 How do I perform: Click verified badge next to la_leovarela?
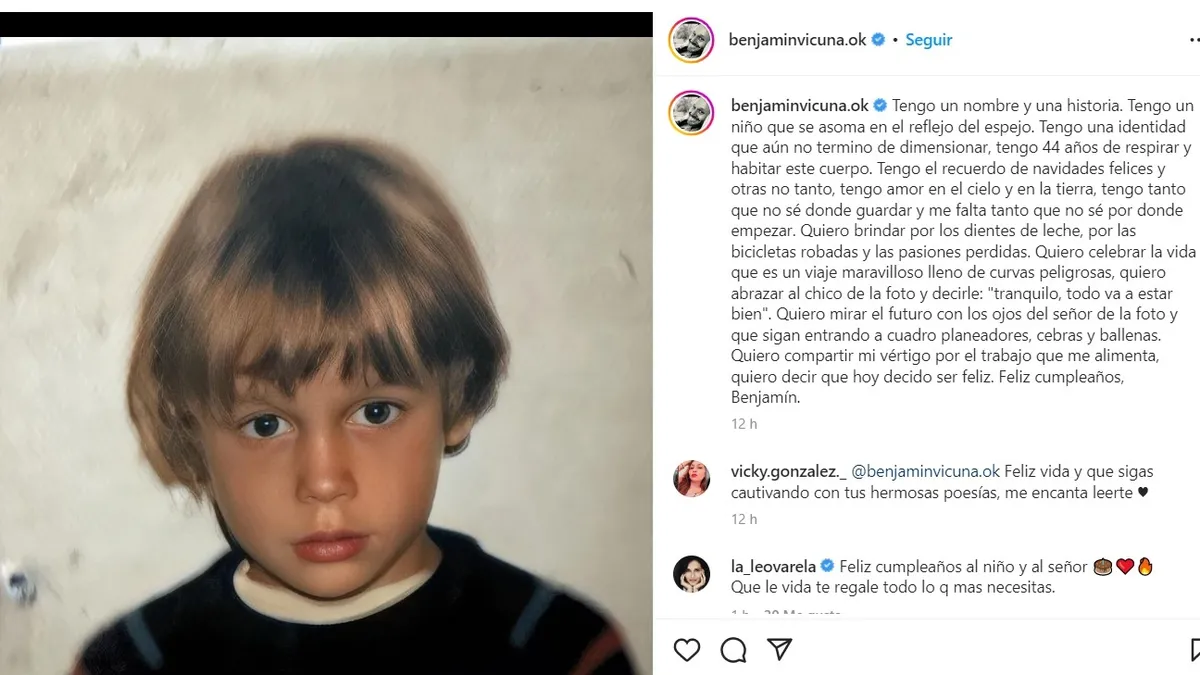pyautogui.click(x=828, y=567)
